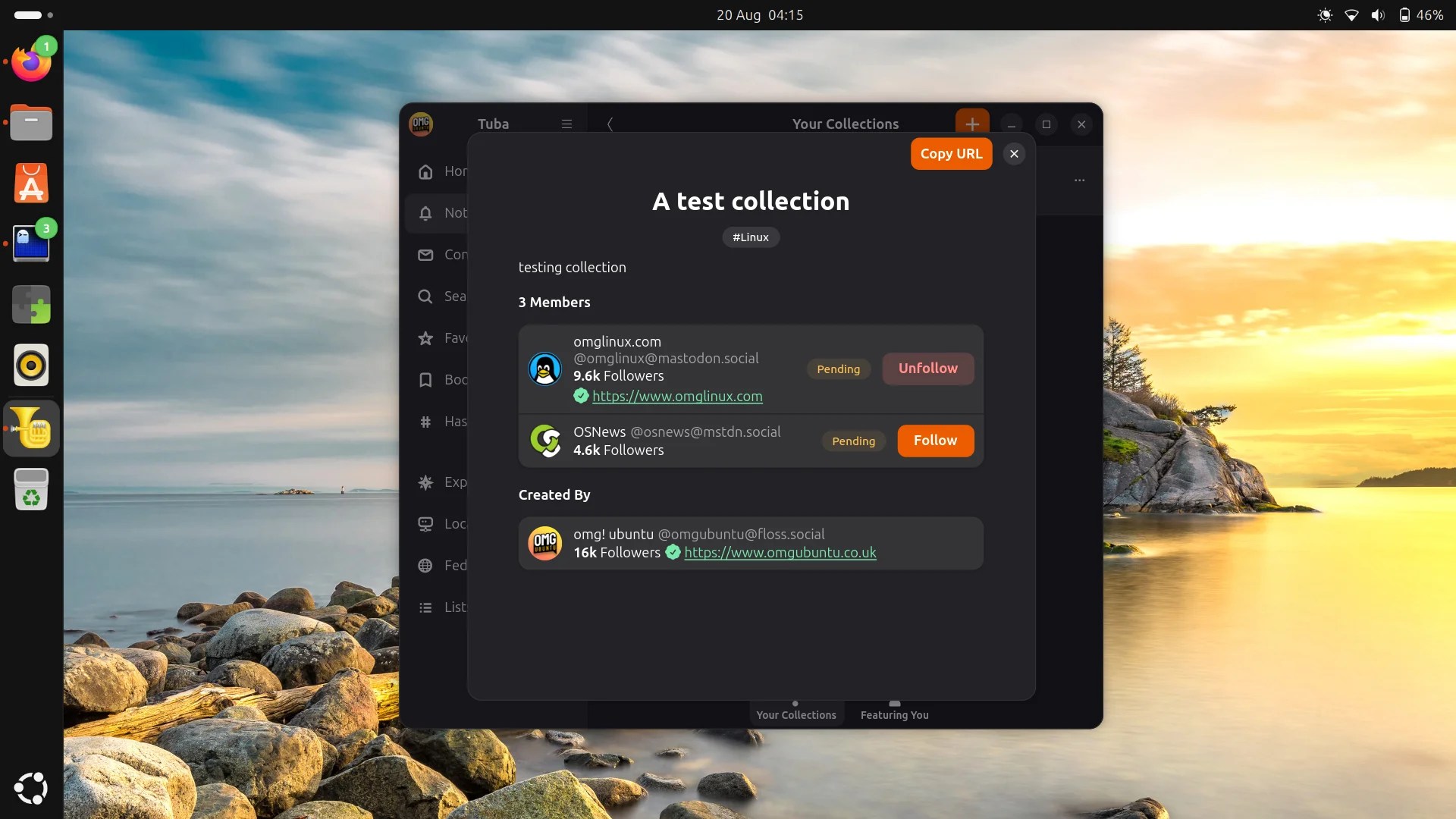Image resolution: width=1456 pixels, height=819 pixels.
Task: Click the volume speaker indicator
Action: [x=1378, y=15]
